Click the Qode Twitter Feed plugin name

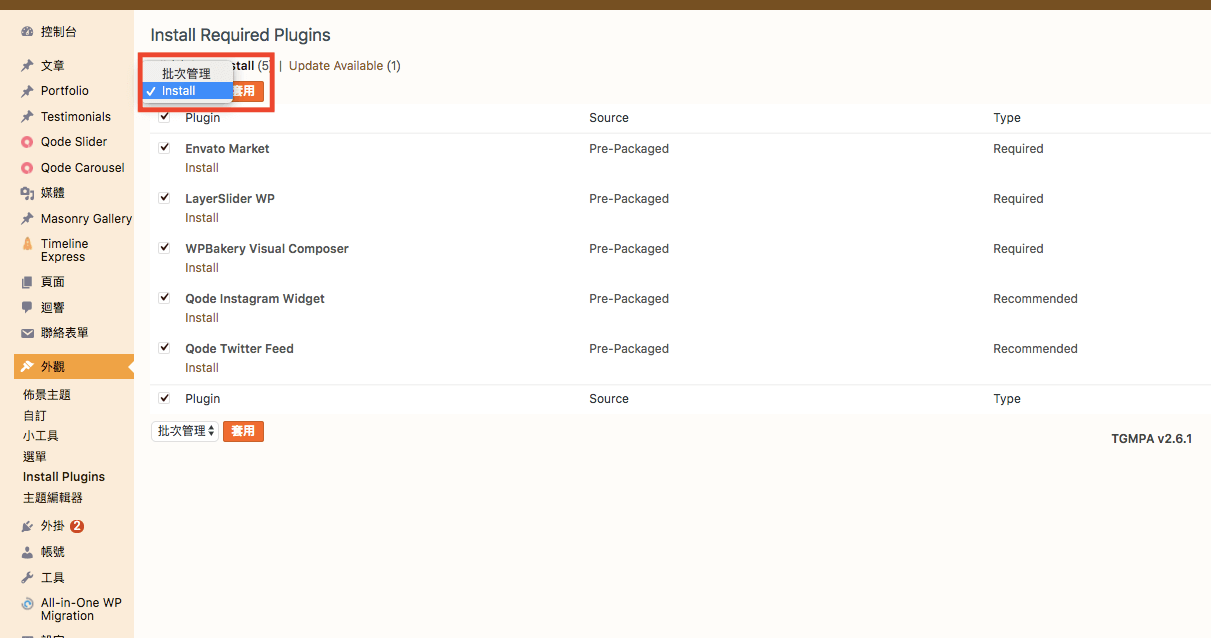(x=239, y=349)
